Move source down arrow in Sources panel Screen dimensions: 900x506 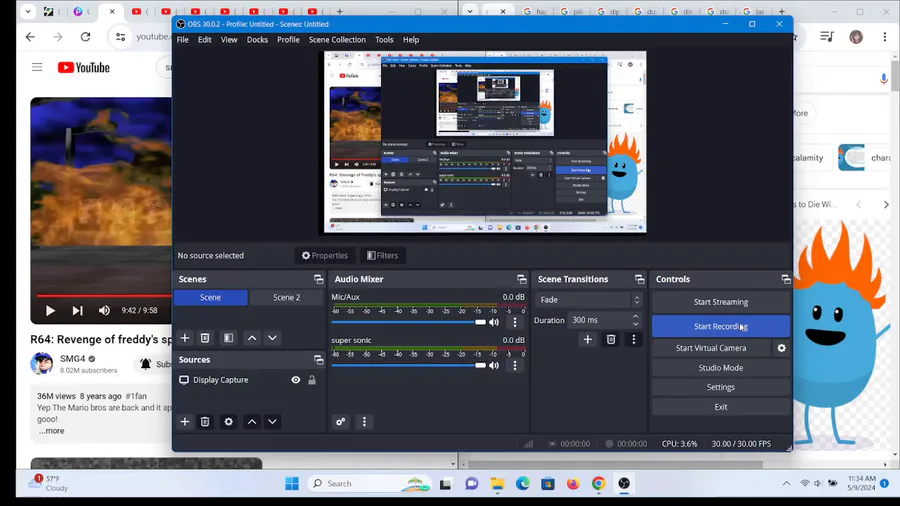click(273, 422)
